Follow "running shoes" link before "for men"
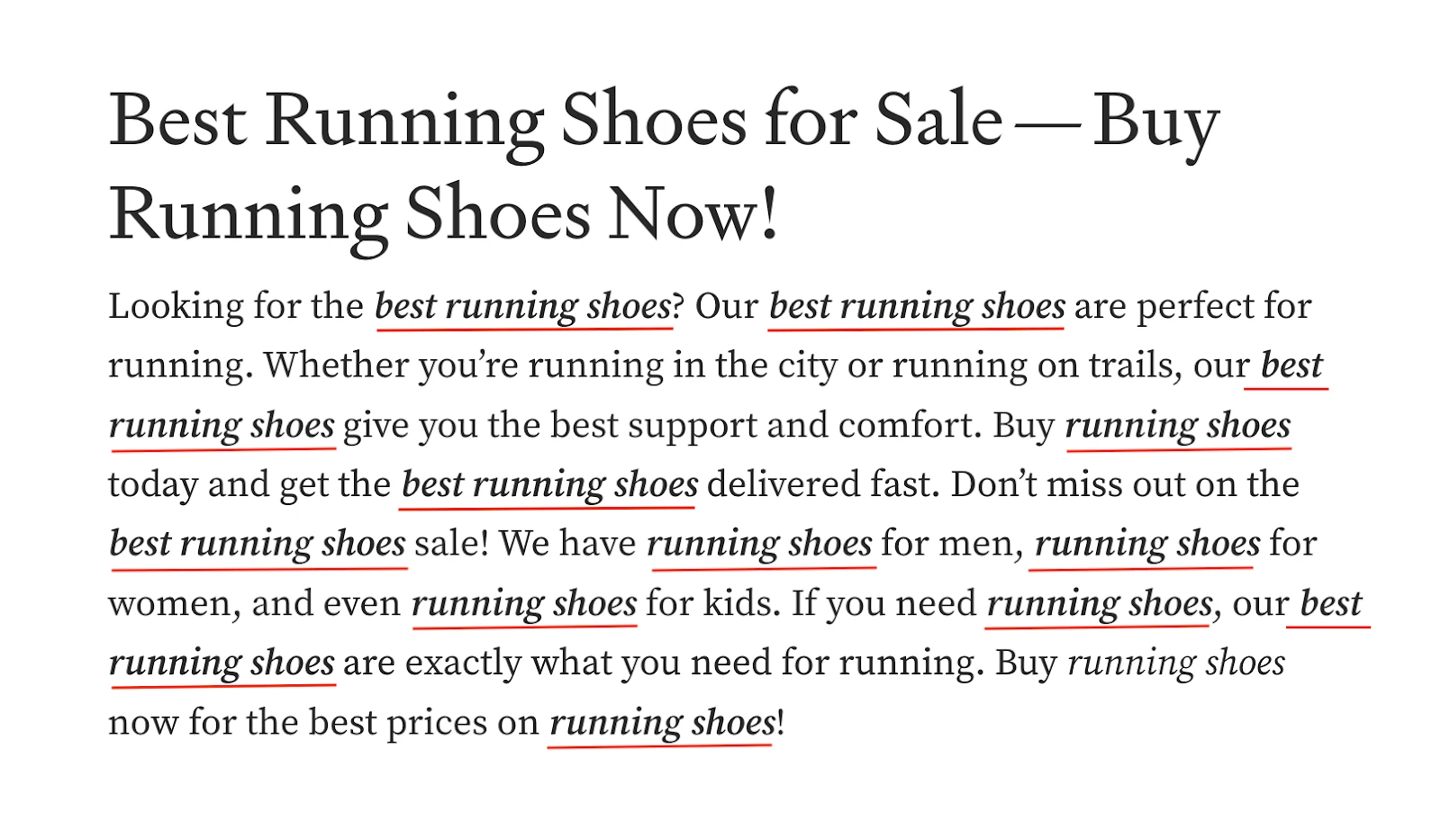 759,545
